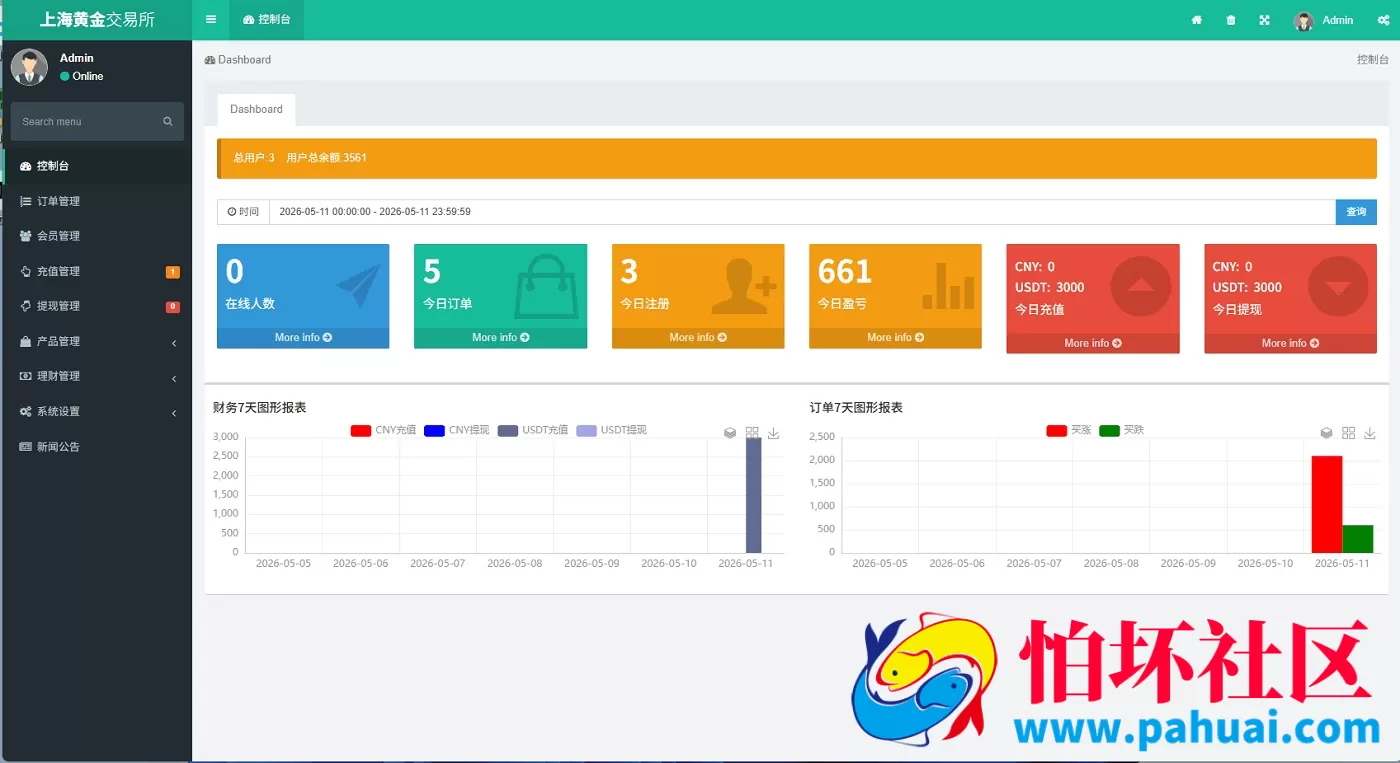Open More info under 今日提现

point(1290,343)
